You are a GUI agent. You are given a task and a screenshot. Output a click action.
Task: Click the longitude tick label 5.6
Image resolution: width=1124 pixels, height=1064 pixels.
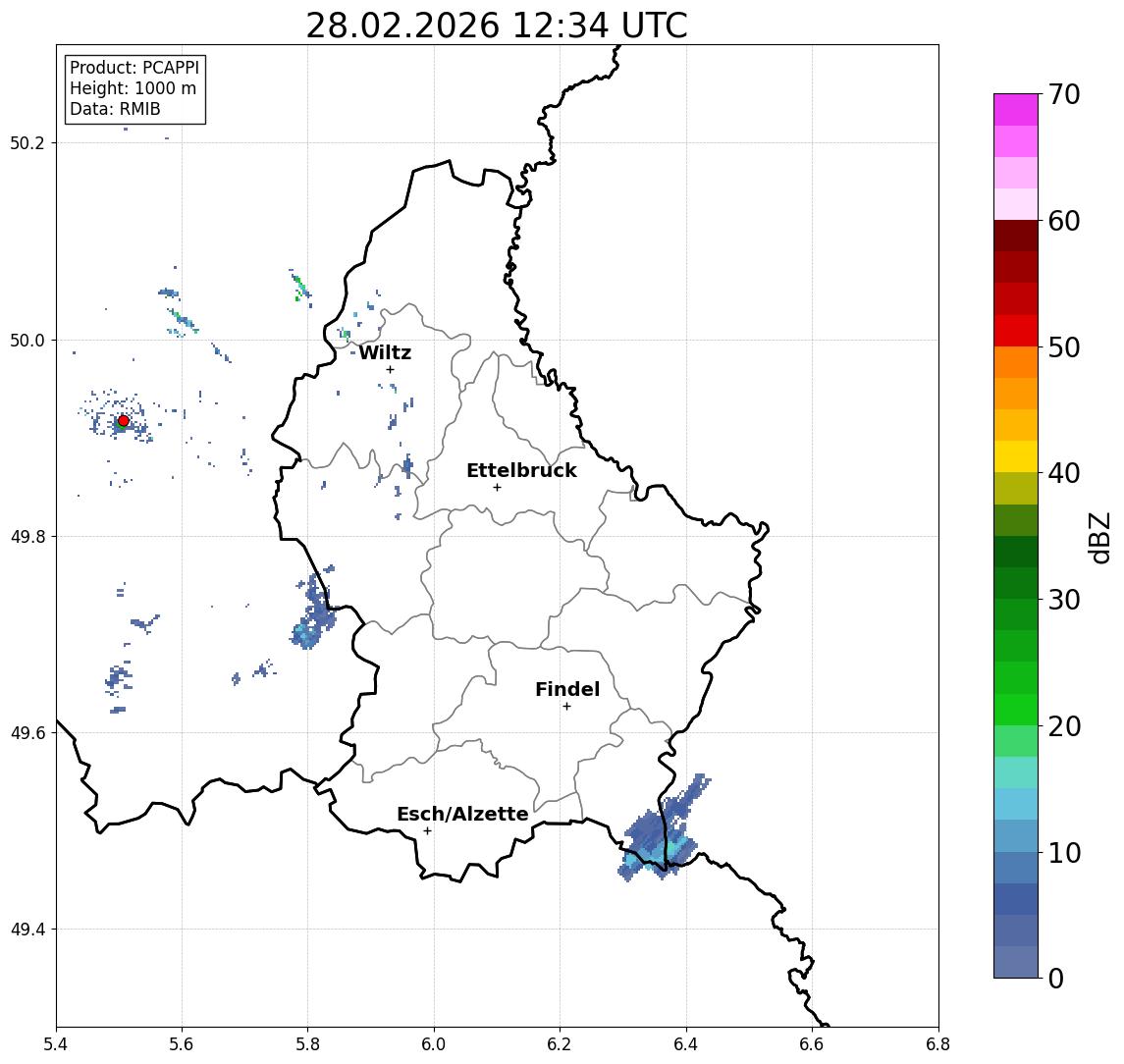pyautogui.click(x=182, y=1044)
